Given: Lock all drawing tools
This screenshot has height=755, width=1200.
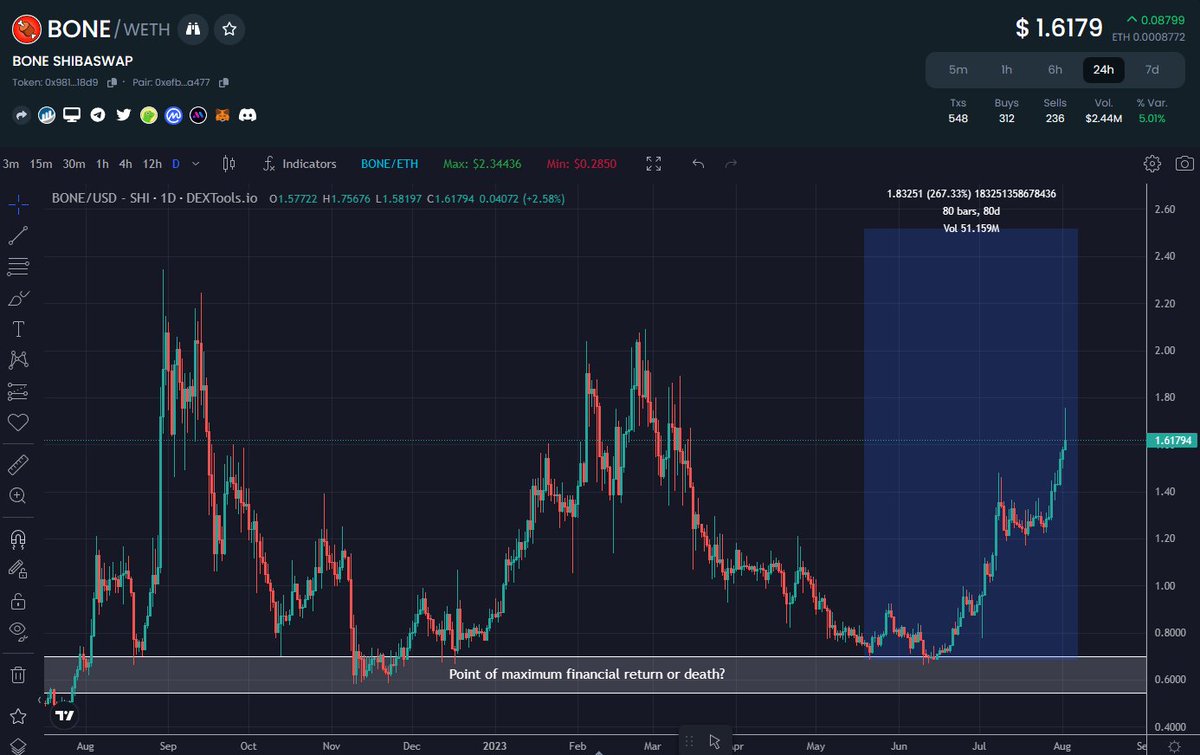Looking at the screenshot, I should click(18, 601).
